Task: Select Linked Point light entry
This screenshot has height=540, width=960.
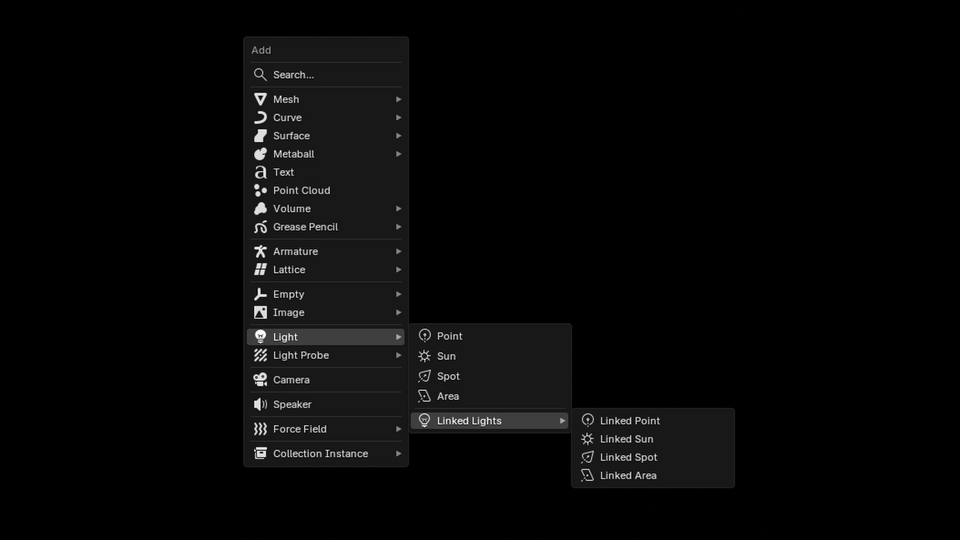Action: (629, 421)
